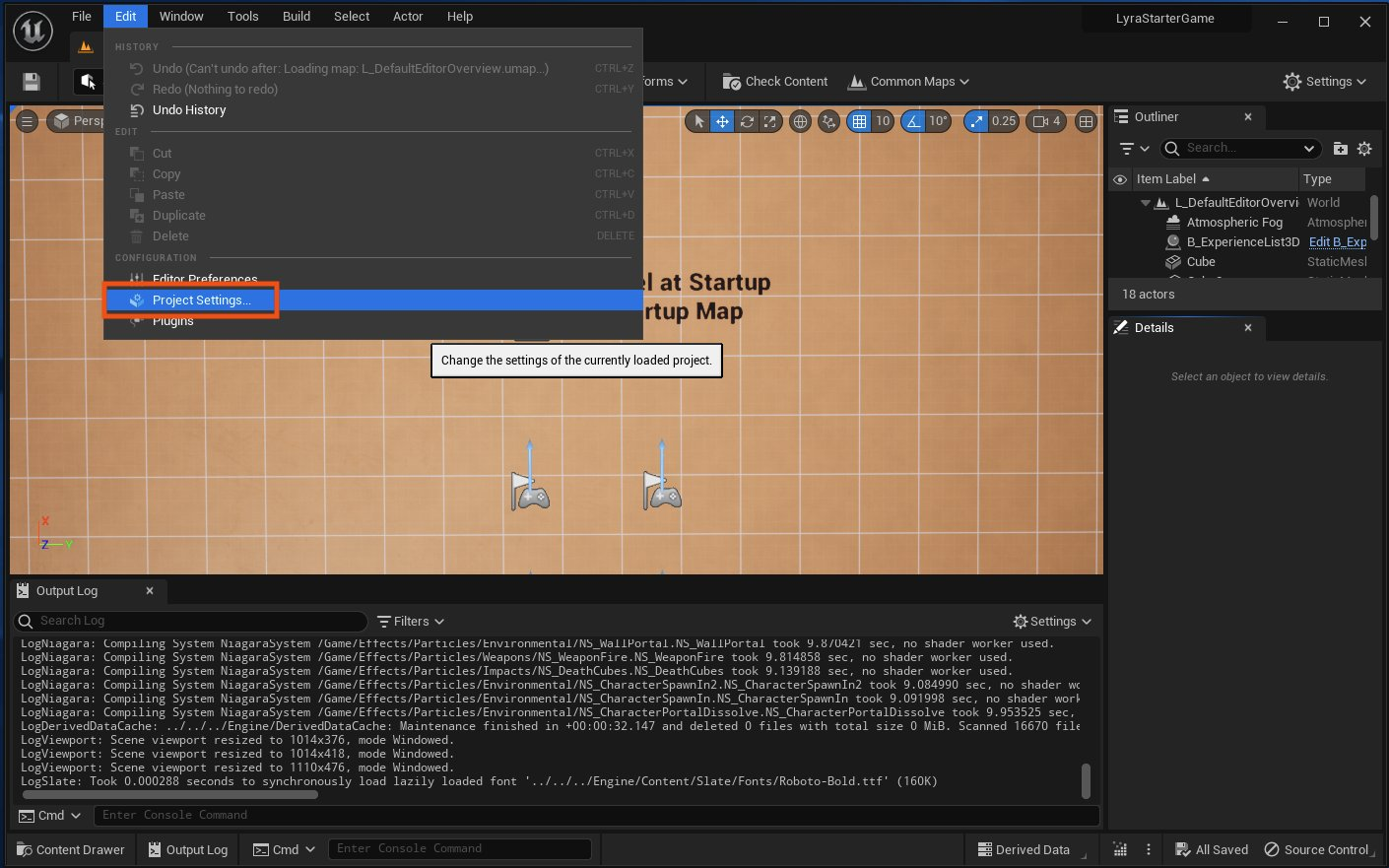
Task: Click the Cube actor icon in Outliner
Action: click(1173, 262)
